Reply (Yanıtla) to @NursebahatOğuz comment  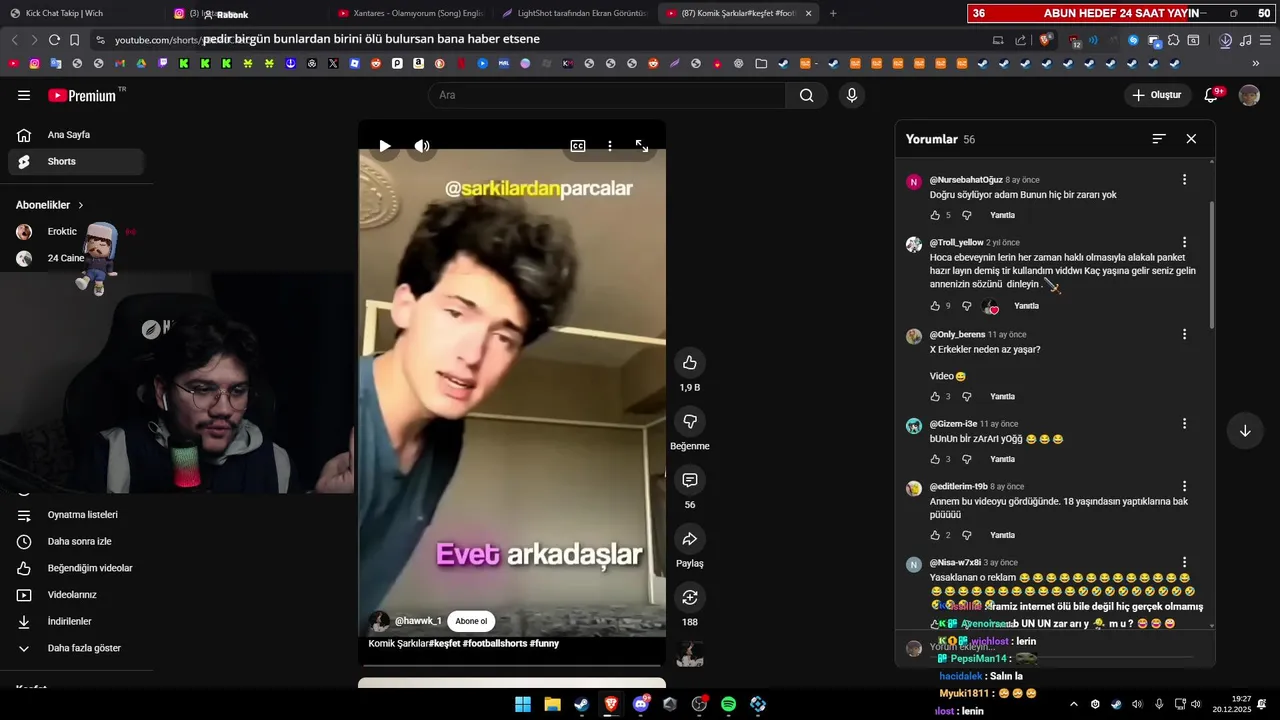1002,215
